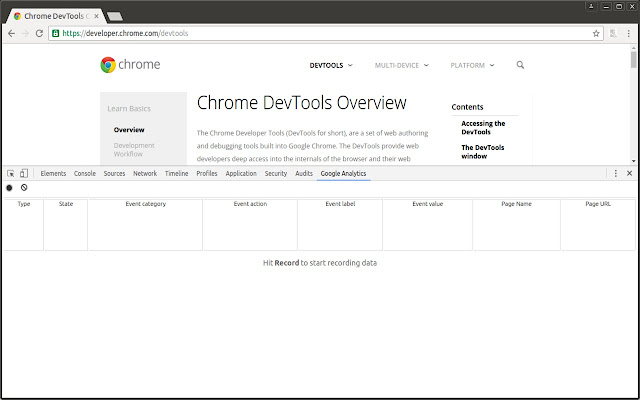The image size is (640, 400).
Task: Click the user profile icon in the title bar
Action: tap(591, 6)
